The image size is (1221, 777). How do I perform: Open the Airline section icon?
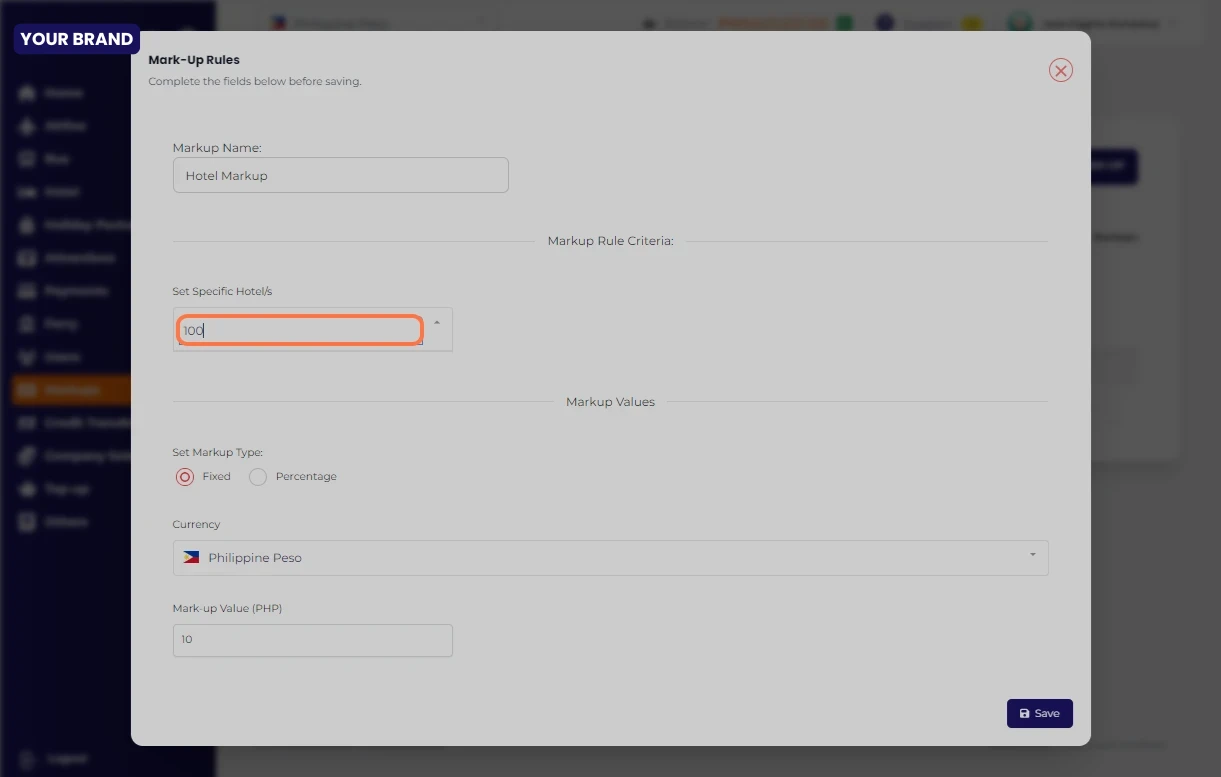[27, 126]
